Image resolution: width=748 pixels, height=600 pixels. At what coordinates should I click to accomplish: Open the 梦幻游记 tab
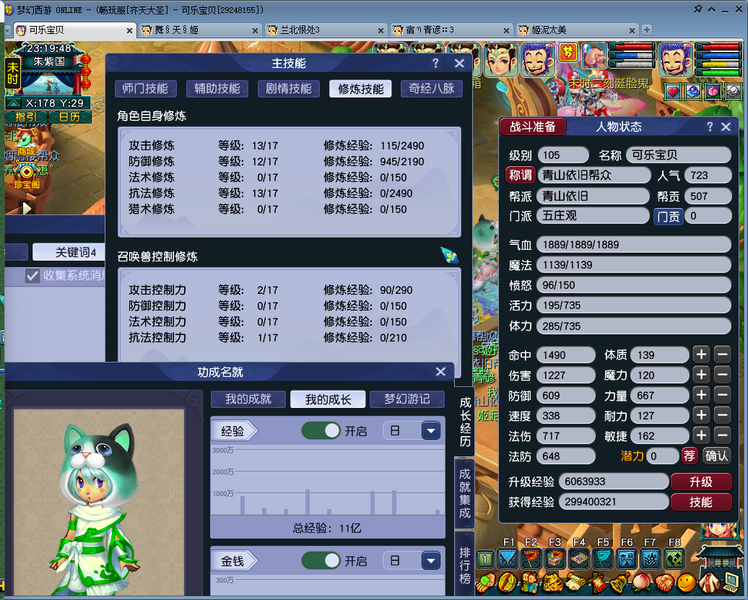407,399
